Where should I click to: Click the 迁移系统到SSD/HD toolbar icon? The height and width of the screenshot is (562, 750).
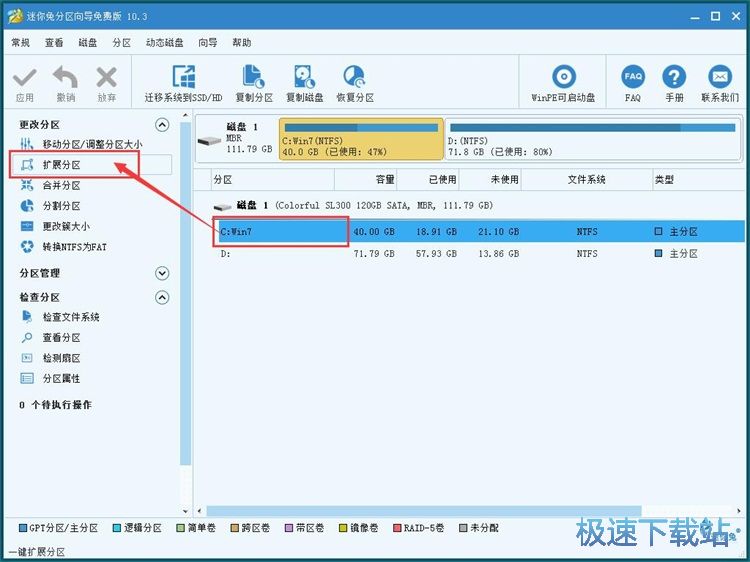pos(184,78)
